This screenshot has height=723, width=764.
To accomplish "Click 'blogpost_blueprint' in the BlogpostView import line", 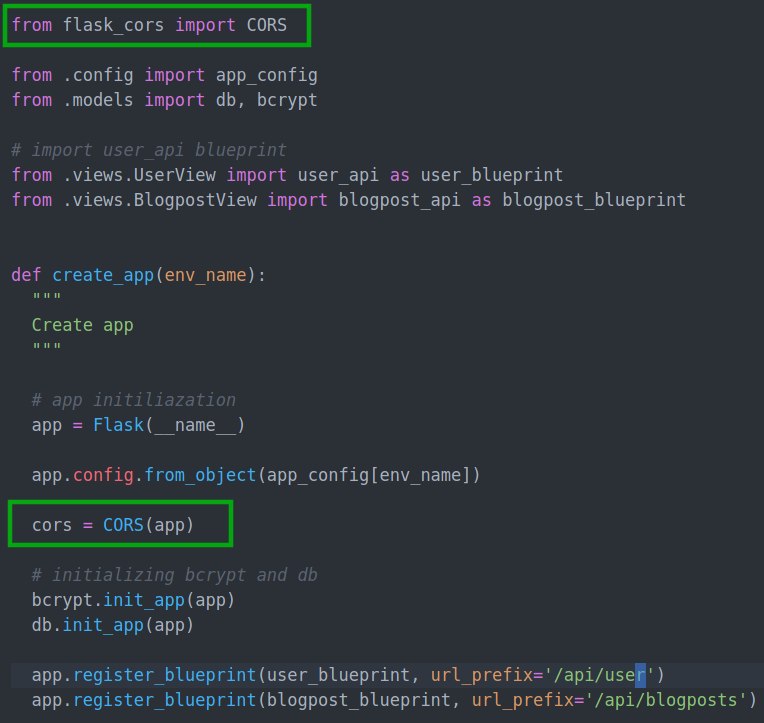I will tap(594, 200).
